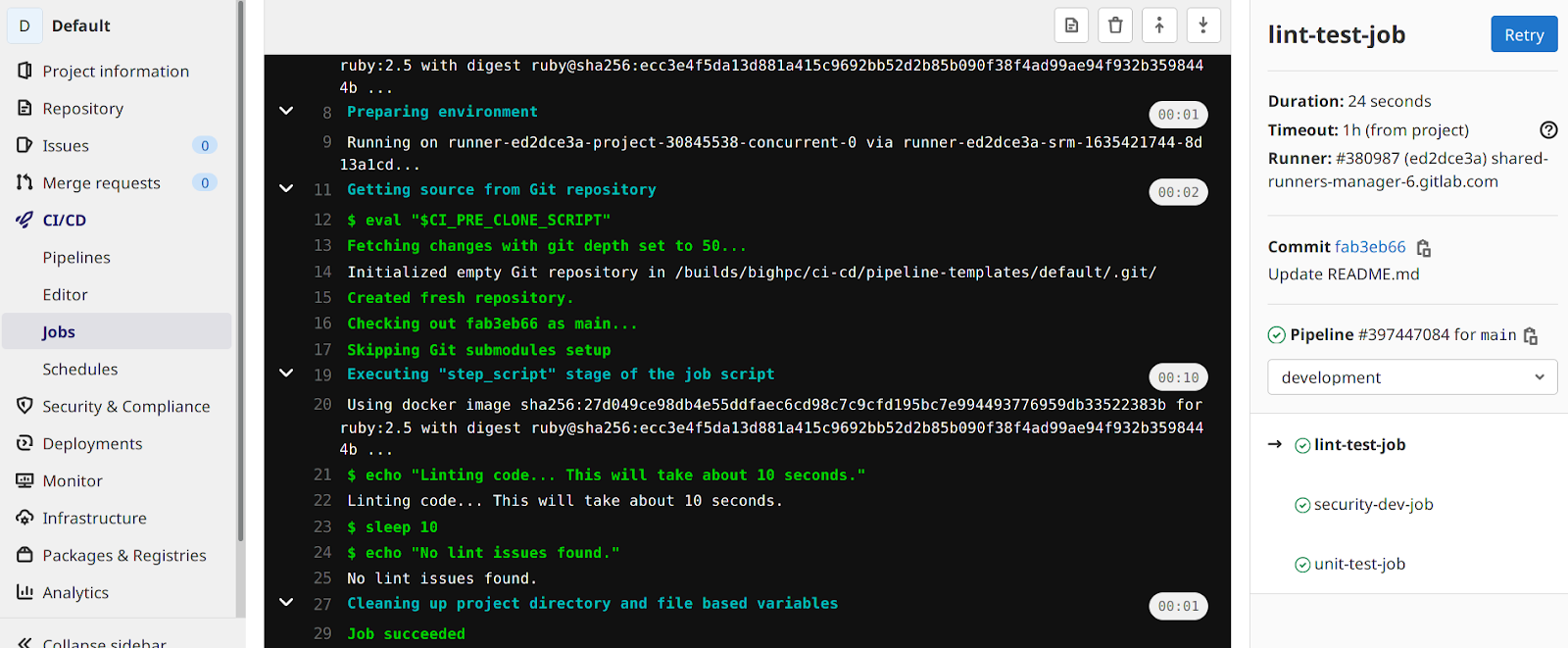Image resolution: width=1568 pixels, height=648 pixels.
Task: Collapse the Cleaning up project directory section
Action: [x=286, y=602]
